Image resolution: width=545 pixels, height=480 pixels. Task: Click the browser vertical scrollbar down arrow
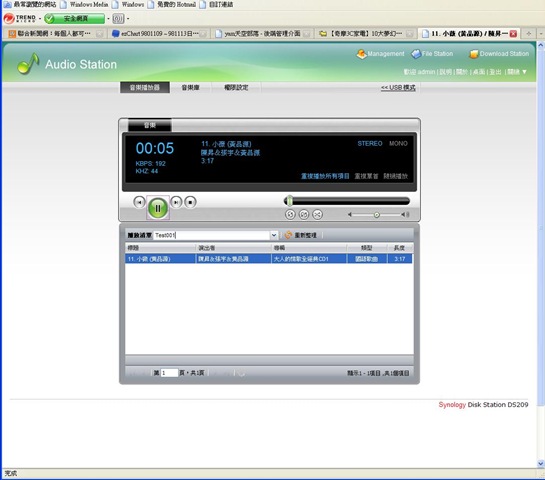[x=541, y=463]
